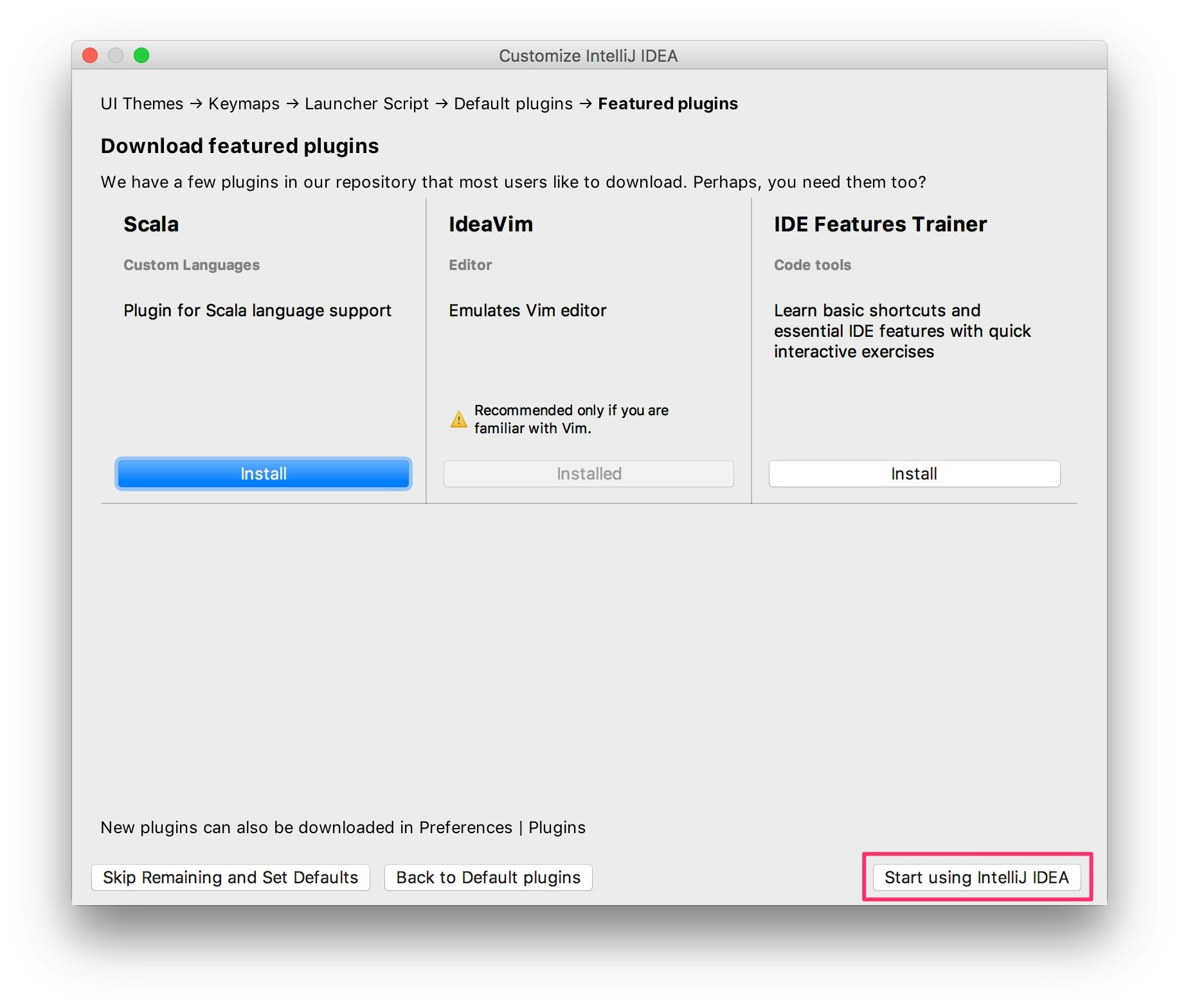This screenshot has width=1179, height=1008.
Task: Maximize the window with the green button
Action: (141, 56)
